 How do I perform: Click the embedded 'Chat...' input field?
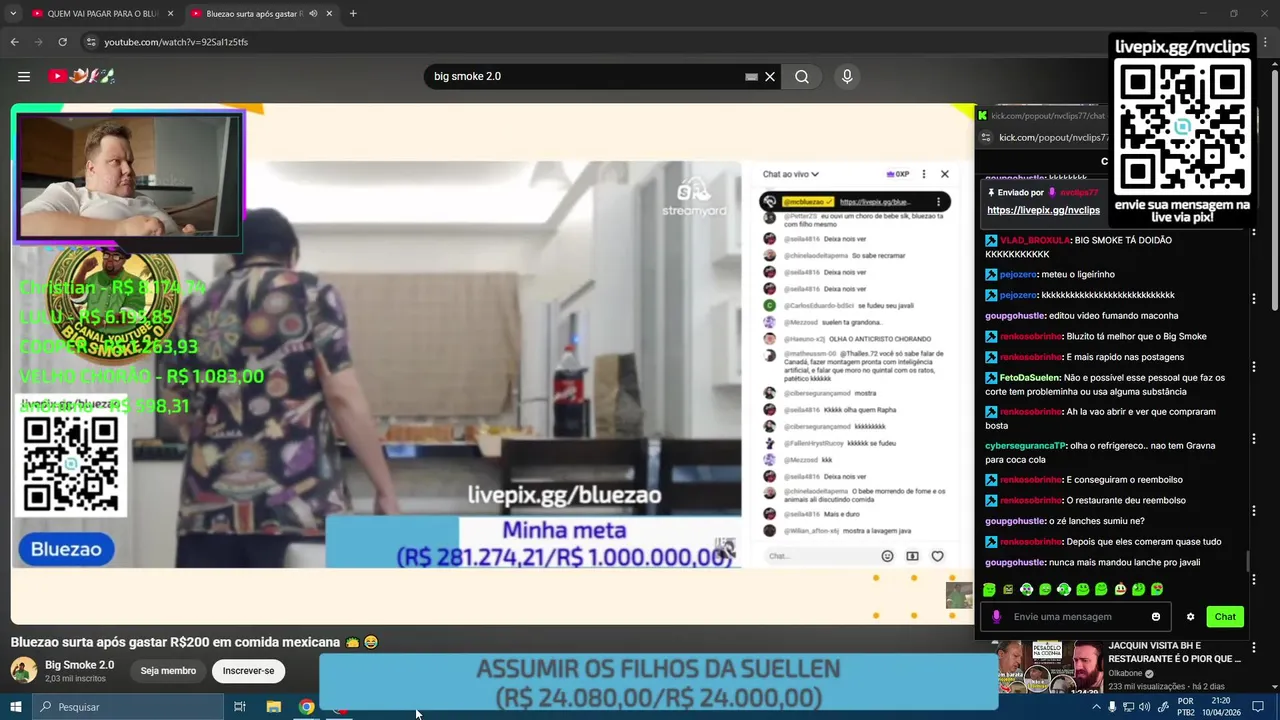[820, 556]
